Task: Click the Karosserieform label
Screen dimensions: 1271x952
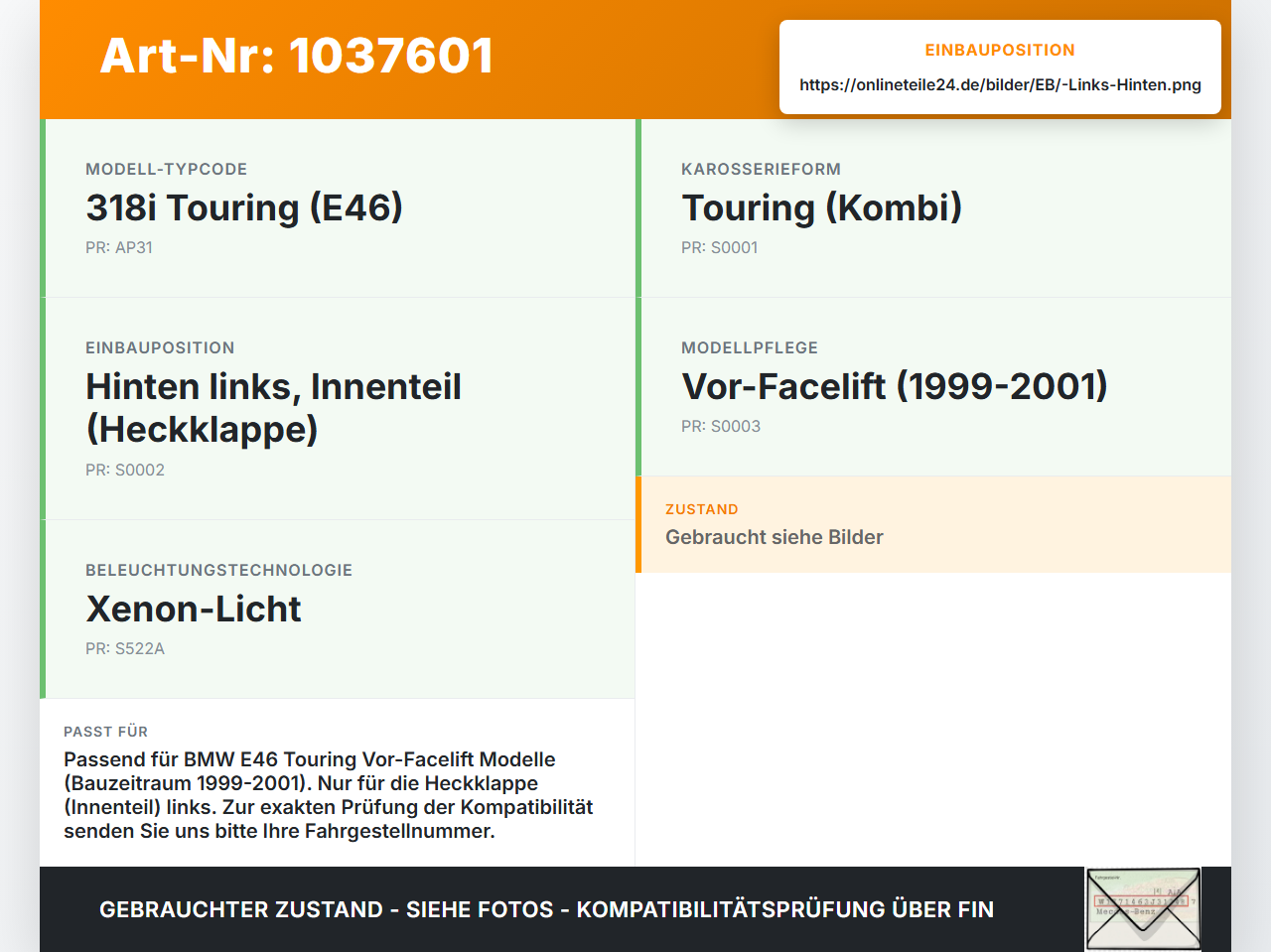Action: pos(761,169)
